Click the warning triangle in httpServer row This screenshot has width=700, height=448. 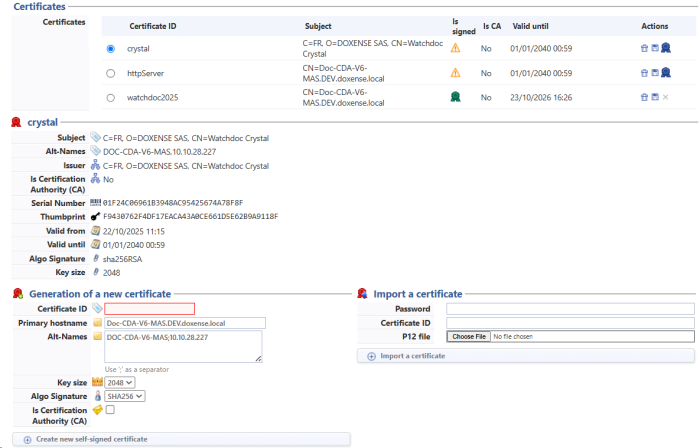pos(455,73)
